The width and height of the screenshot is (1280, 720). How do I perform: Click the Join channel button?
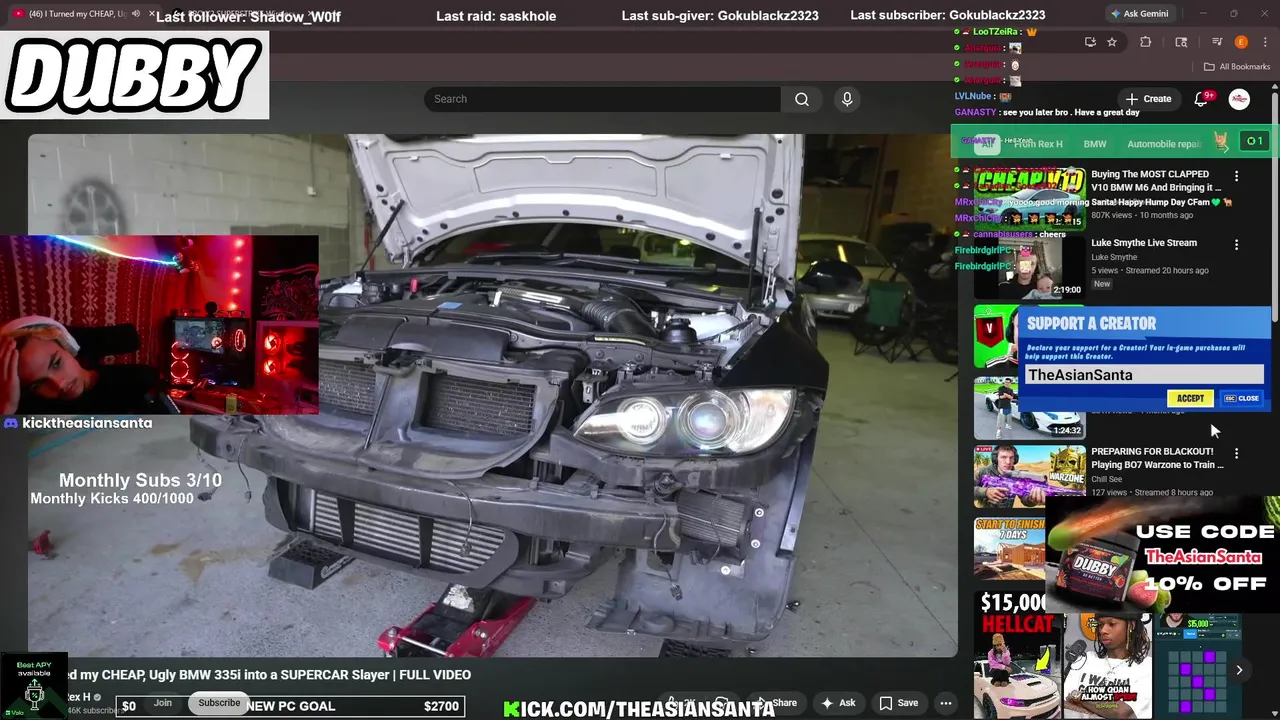(163, 703)
